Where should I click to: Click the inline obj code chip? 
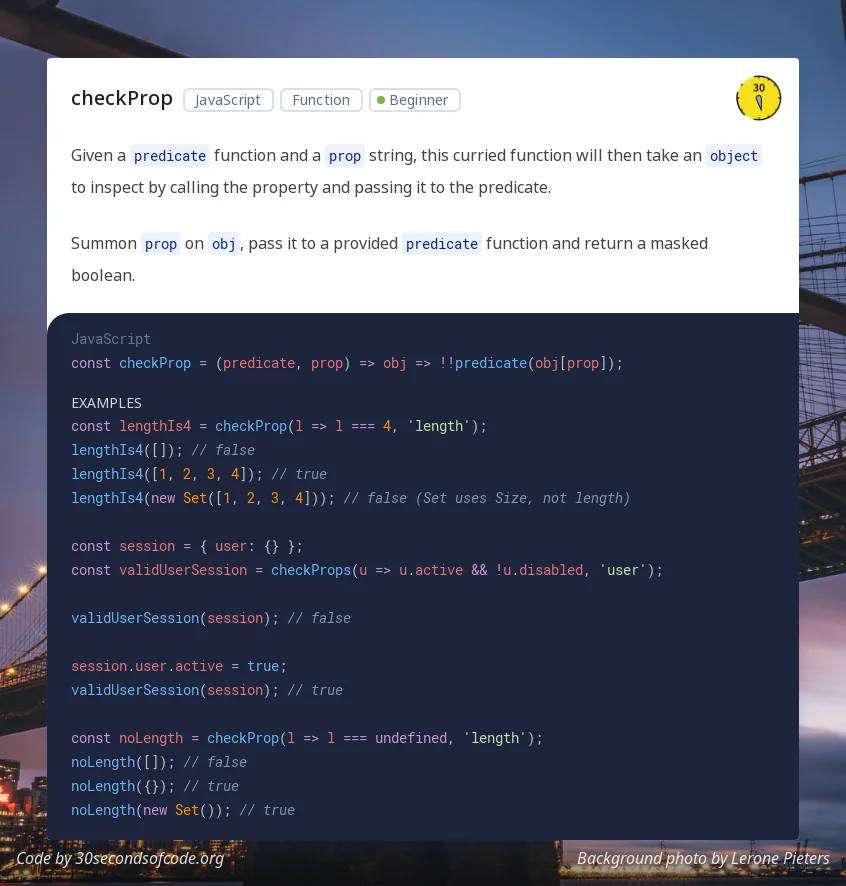tap(223, 243)
